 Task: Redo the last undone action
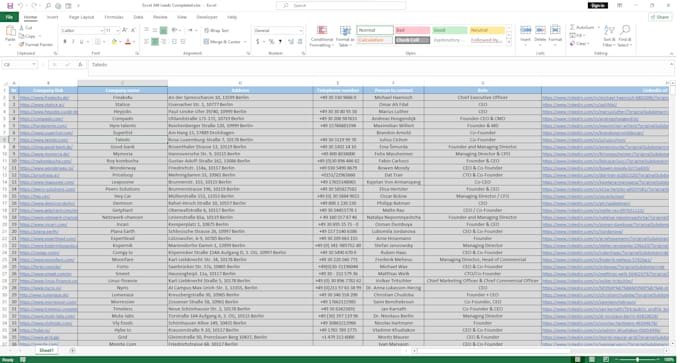click(x=34, y=6)
